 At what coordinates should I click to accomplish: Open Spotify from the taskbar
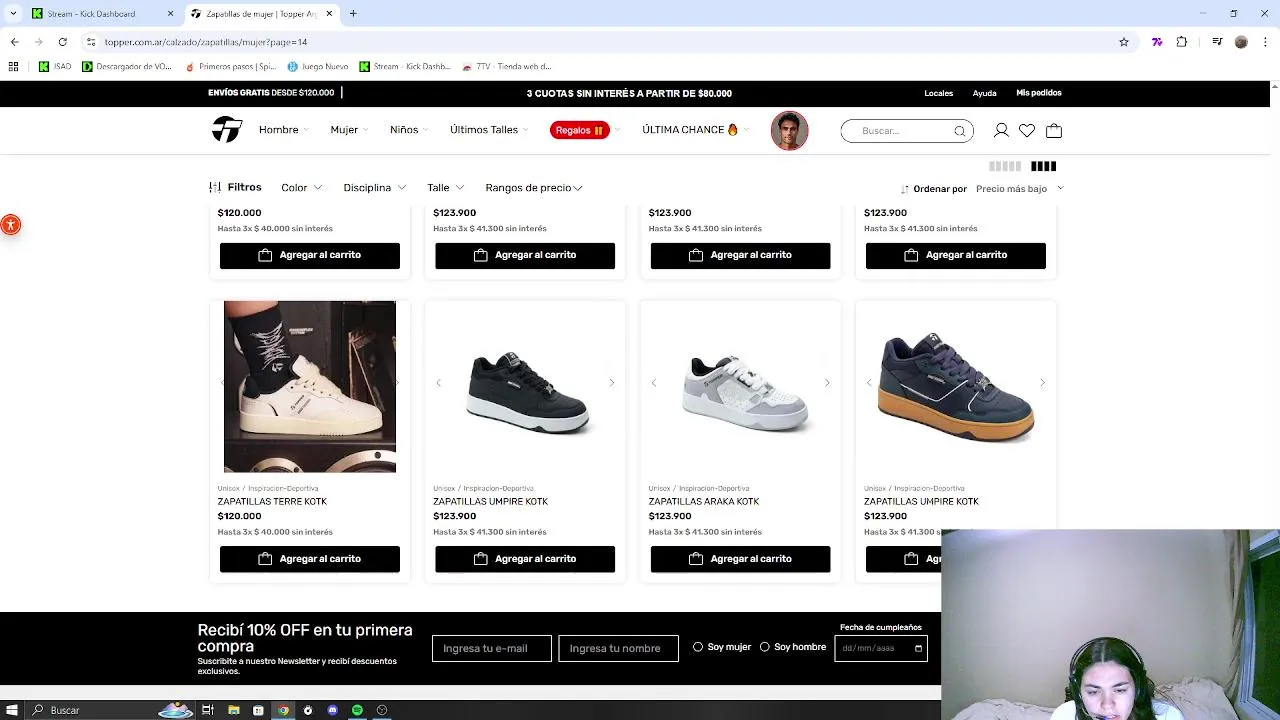[357, 710]
